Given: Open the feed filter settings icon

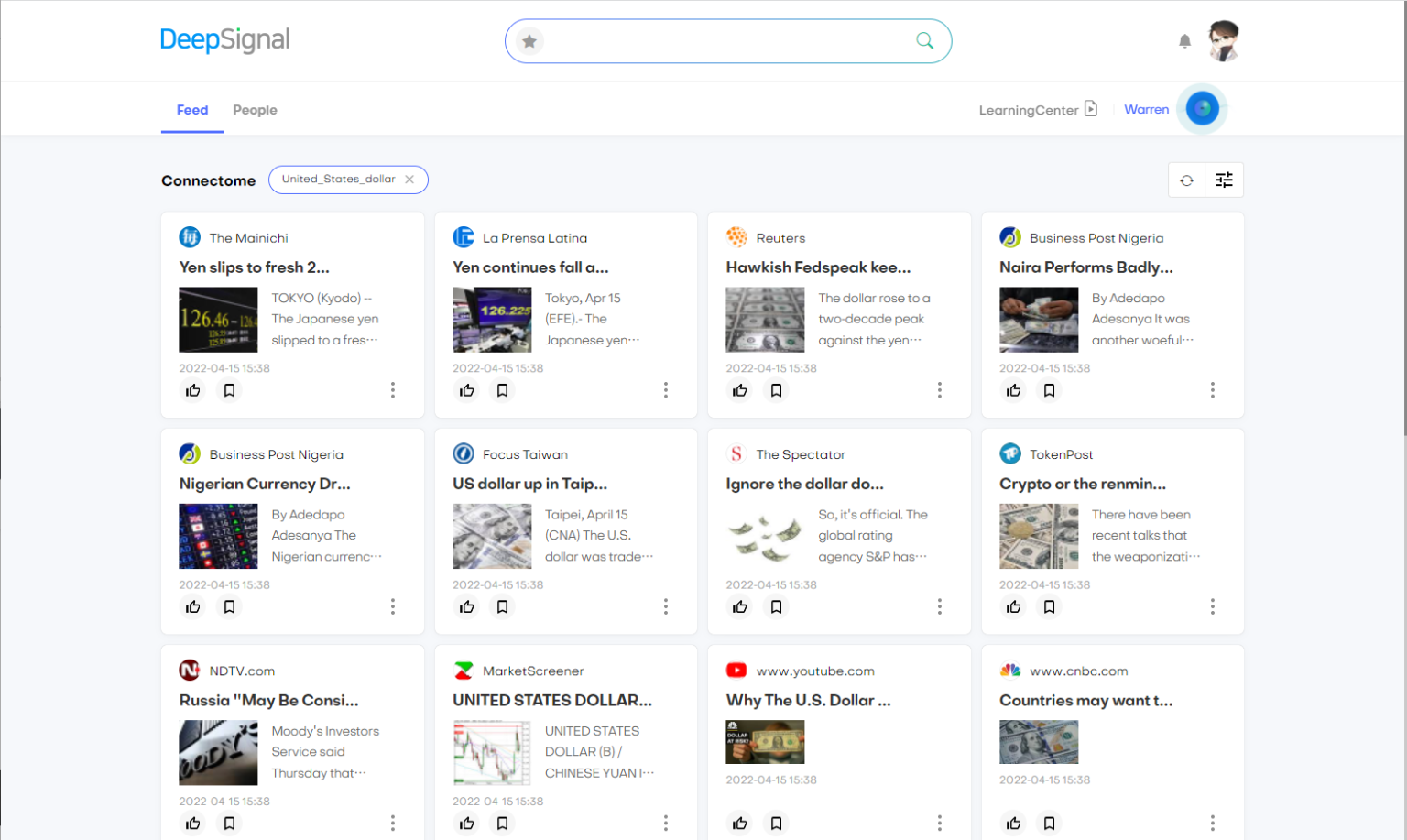Looking at the screenshot, I should coord(1224,180).
